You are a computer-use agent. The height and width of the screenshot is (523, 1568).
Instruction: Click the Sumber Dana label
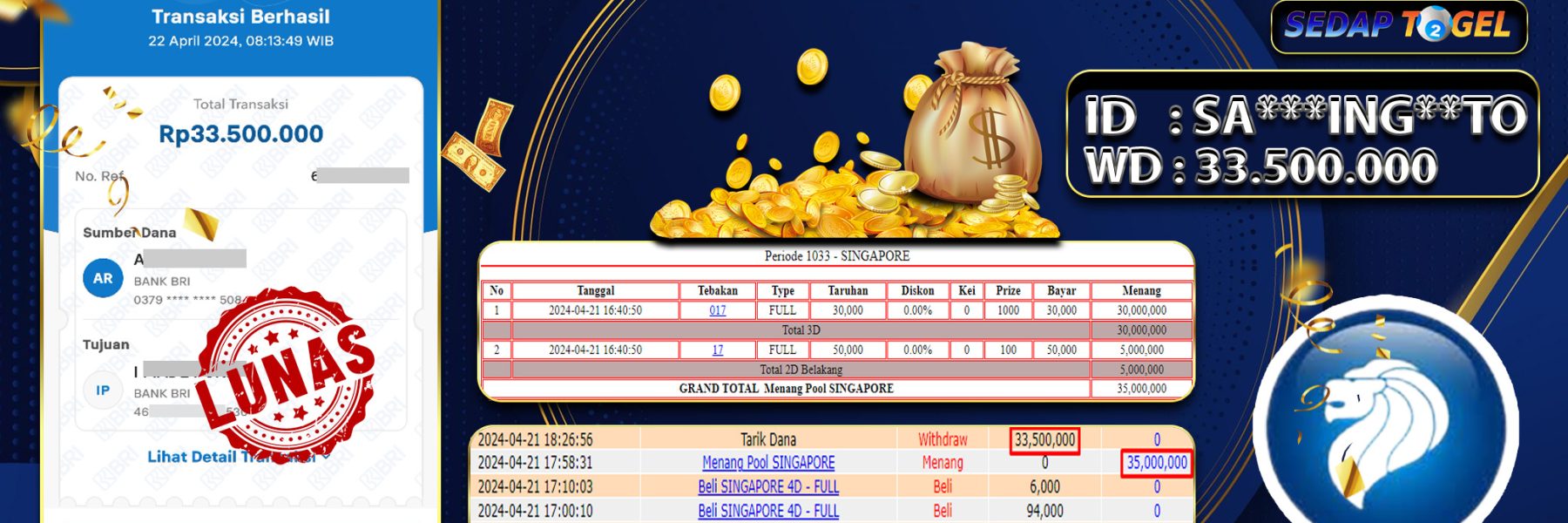[x=129, y=233]
